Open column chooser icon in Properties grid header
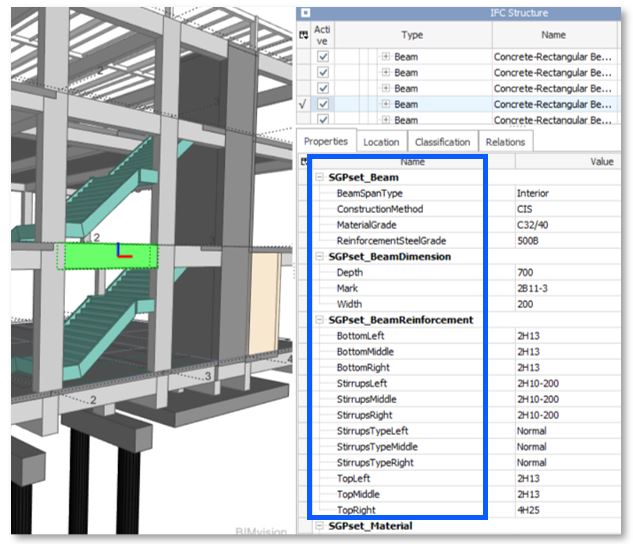The height and width of the screenshot is (544, 633). [x=303, y=161]
